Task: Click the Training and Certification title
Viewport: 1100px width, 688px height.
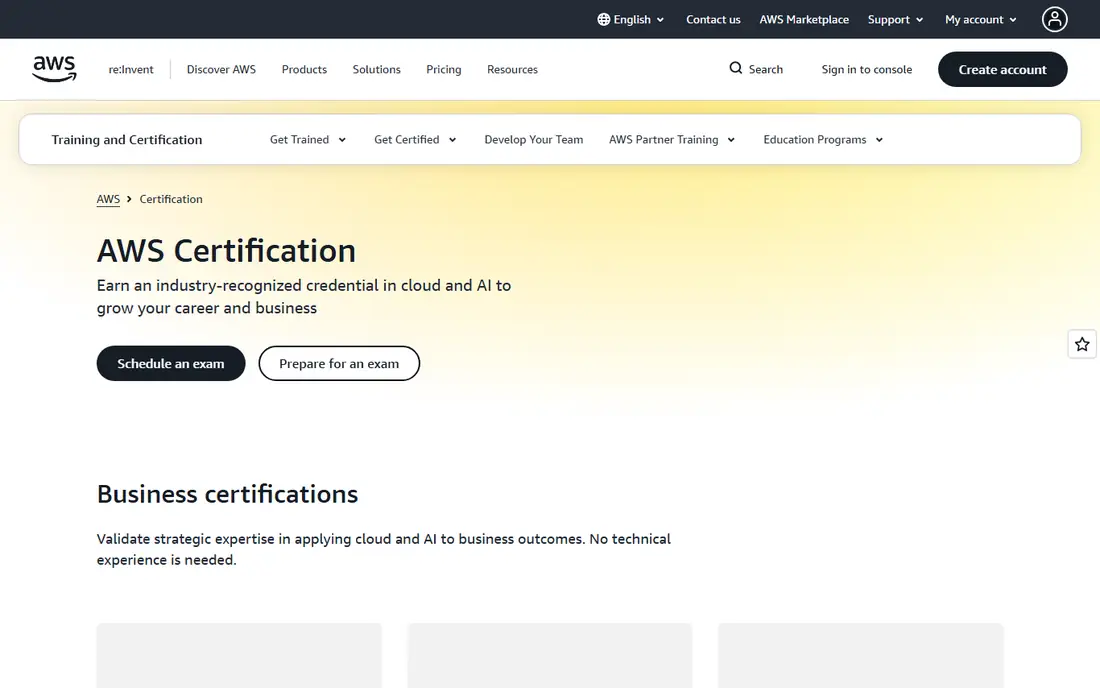Action: point(126,140)
